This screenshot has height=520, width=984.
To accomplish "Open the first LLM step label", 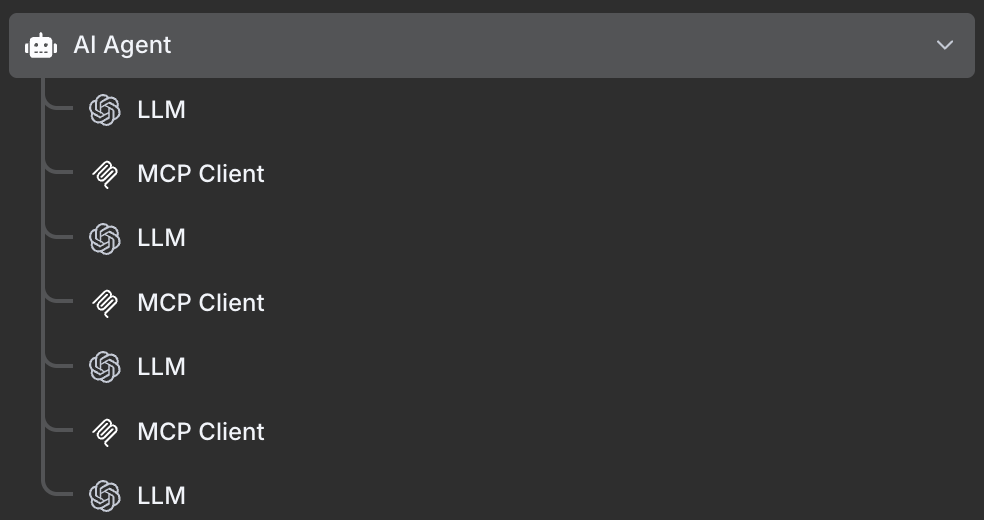I will pos(161,110).
